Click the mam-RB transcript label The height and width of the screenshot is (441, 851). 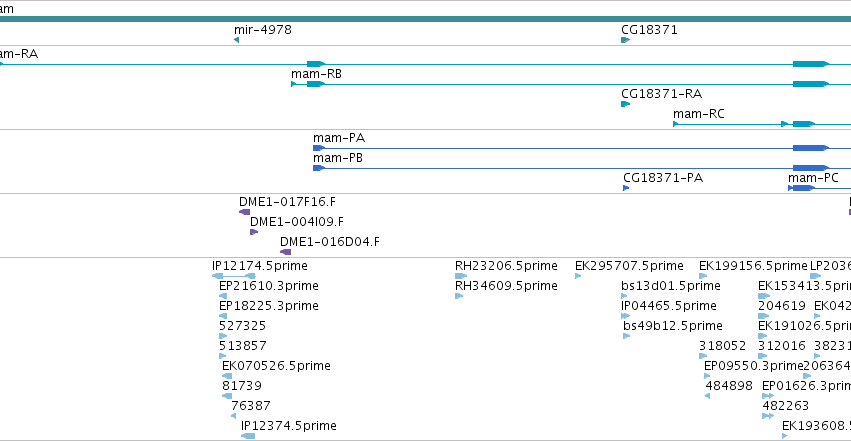(x=316, y=74)
